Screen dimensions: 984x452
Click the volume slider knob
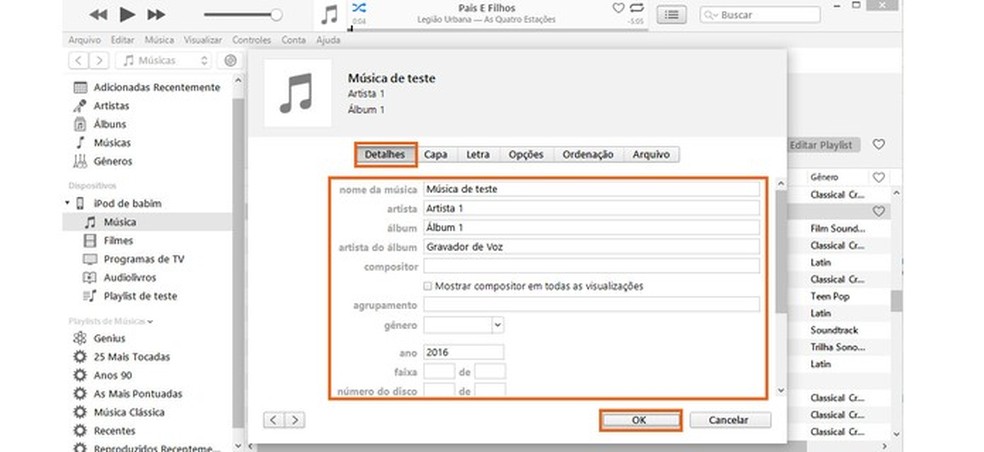(275, 14)
